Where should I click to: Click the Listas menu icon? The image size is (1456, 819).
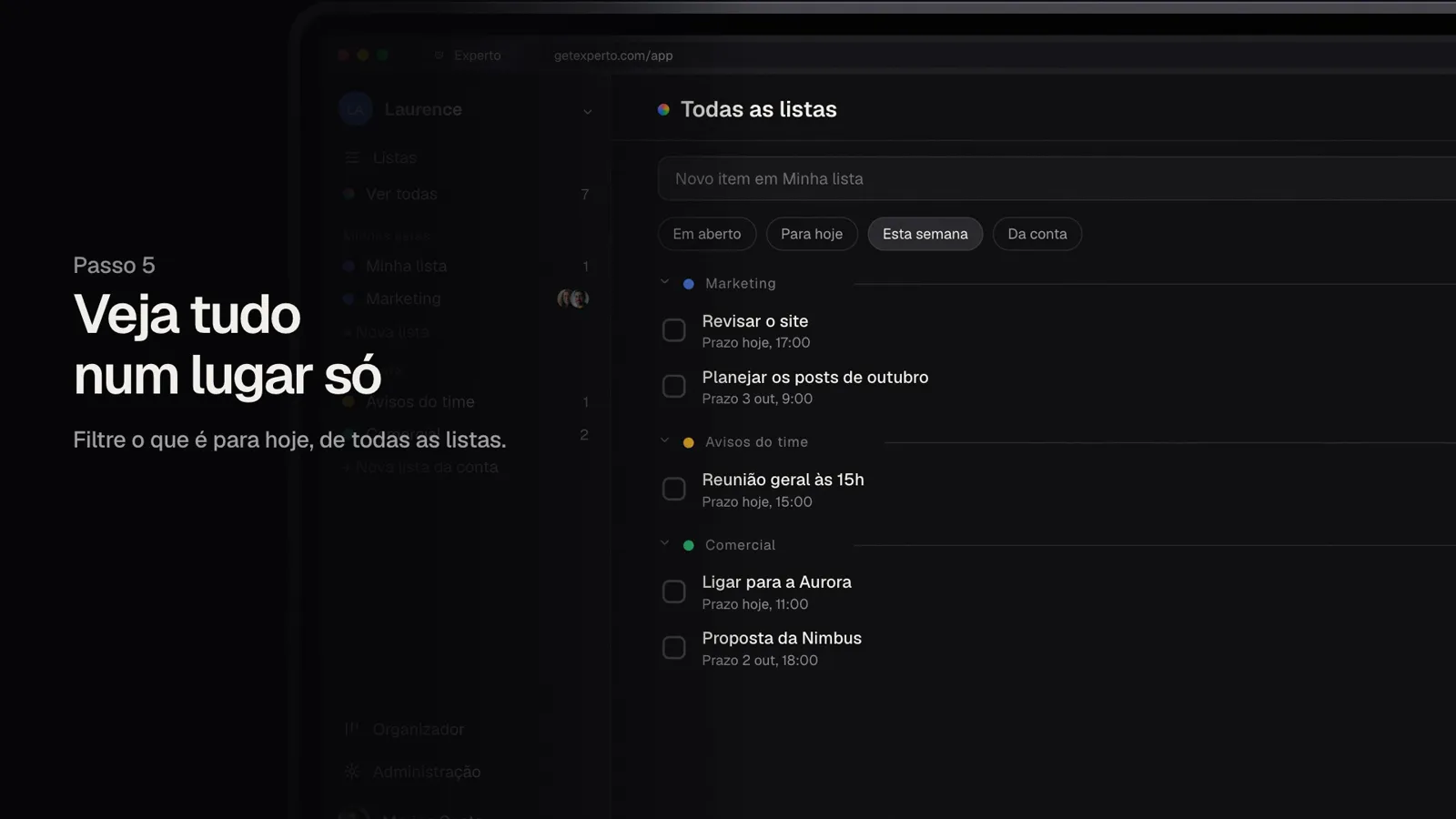(x=352, y=157)
